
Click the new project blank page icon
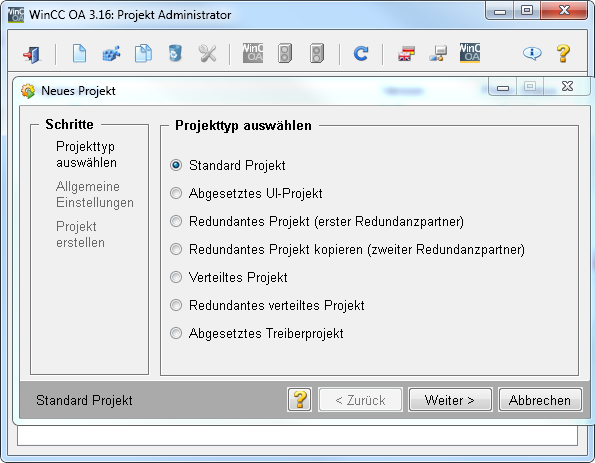(79, 54)
